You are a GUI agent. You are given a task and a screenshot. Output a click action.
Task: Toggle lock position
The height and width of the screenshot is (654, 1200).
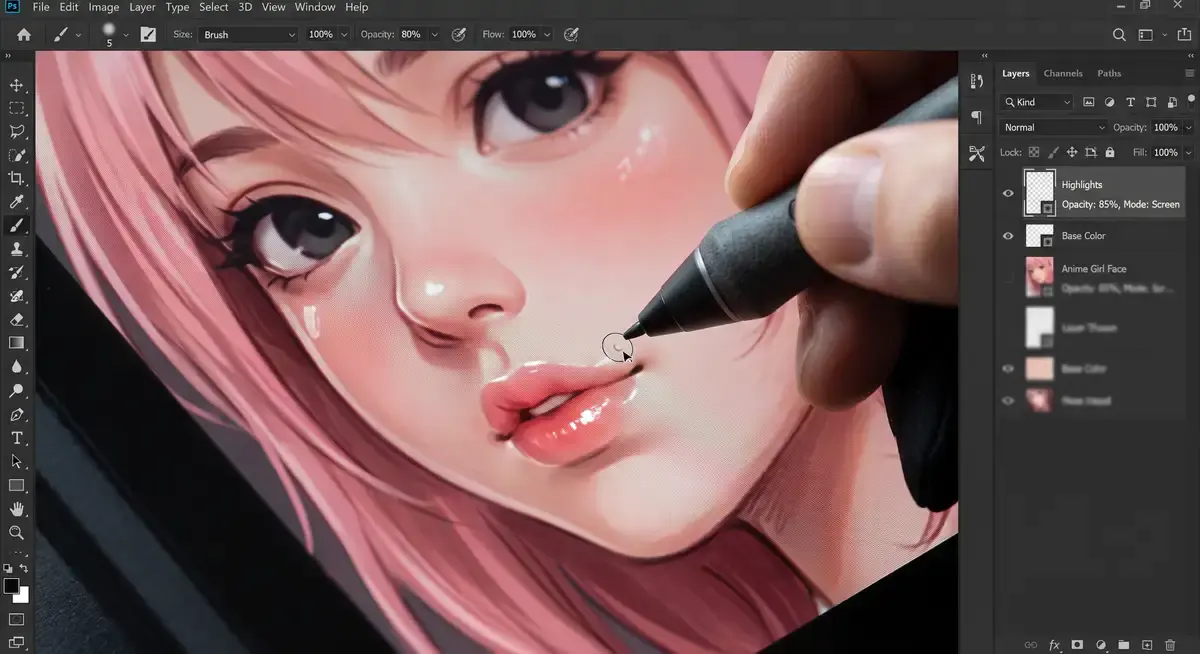pos(1072,153)
